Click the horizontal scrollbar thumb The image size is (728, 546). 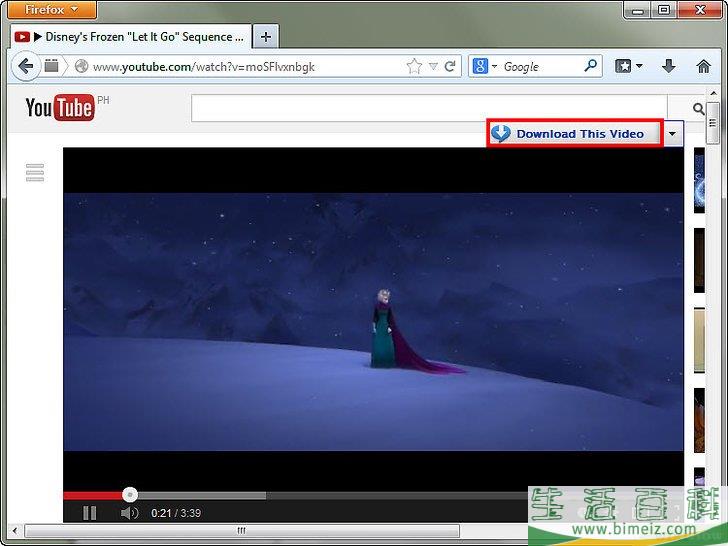pos(241,530)
